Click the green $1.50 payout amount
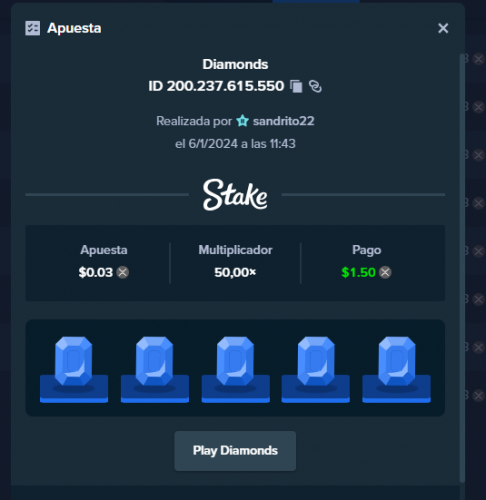 coord(358,272)
